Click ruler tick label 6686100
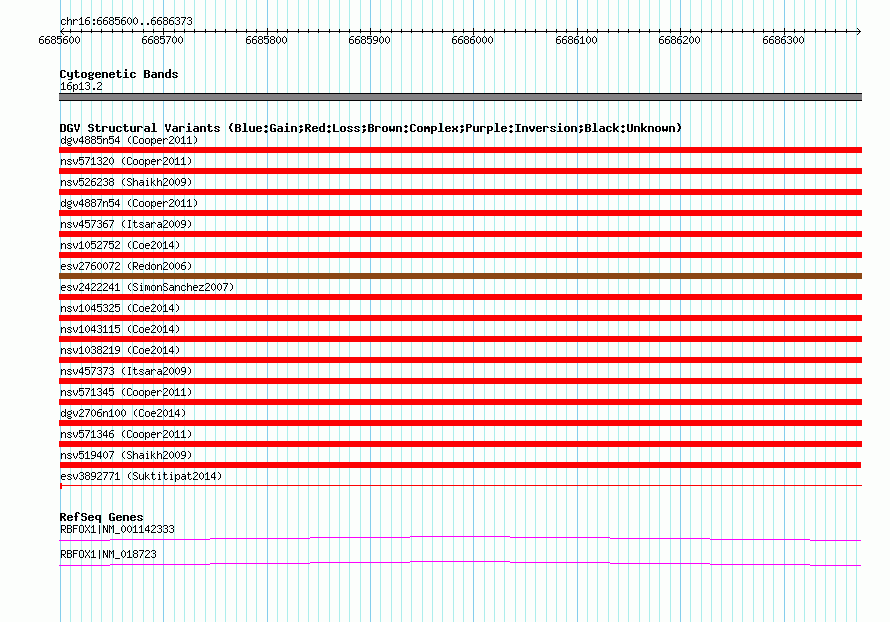890x622 pixels. pos(576,40)
